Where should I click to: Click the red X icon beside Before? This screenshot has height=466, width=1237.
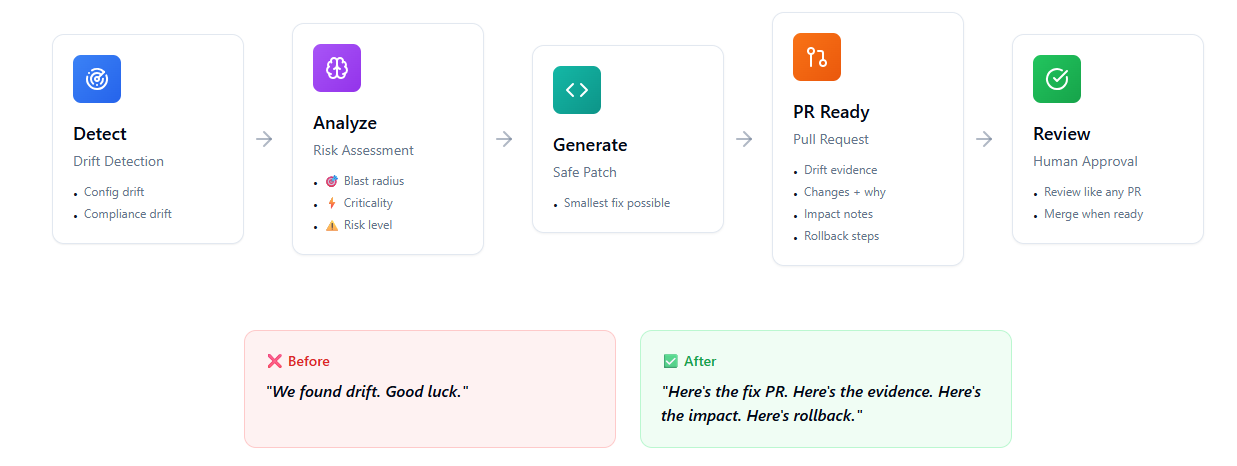click(x=275, y=361)
